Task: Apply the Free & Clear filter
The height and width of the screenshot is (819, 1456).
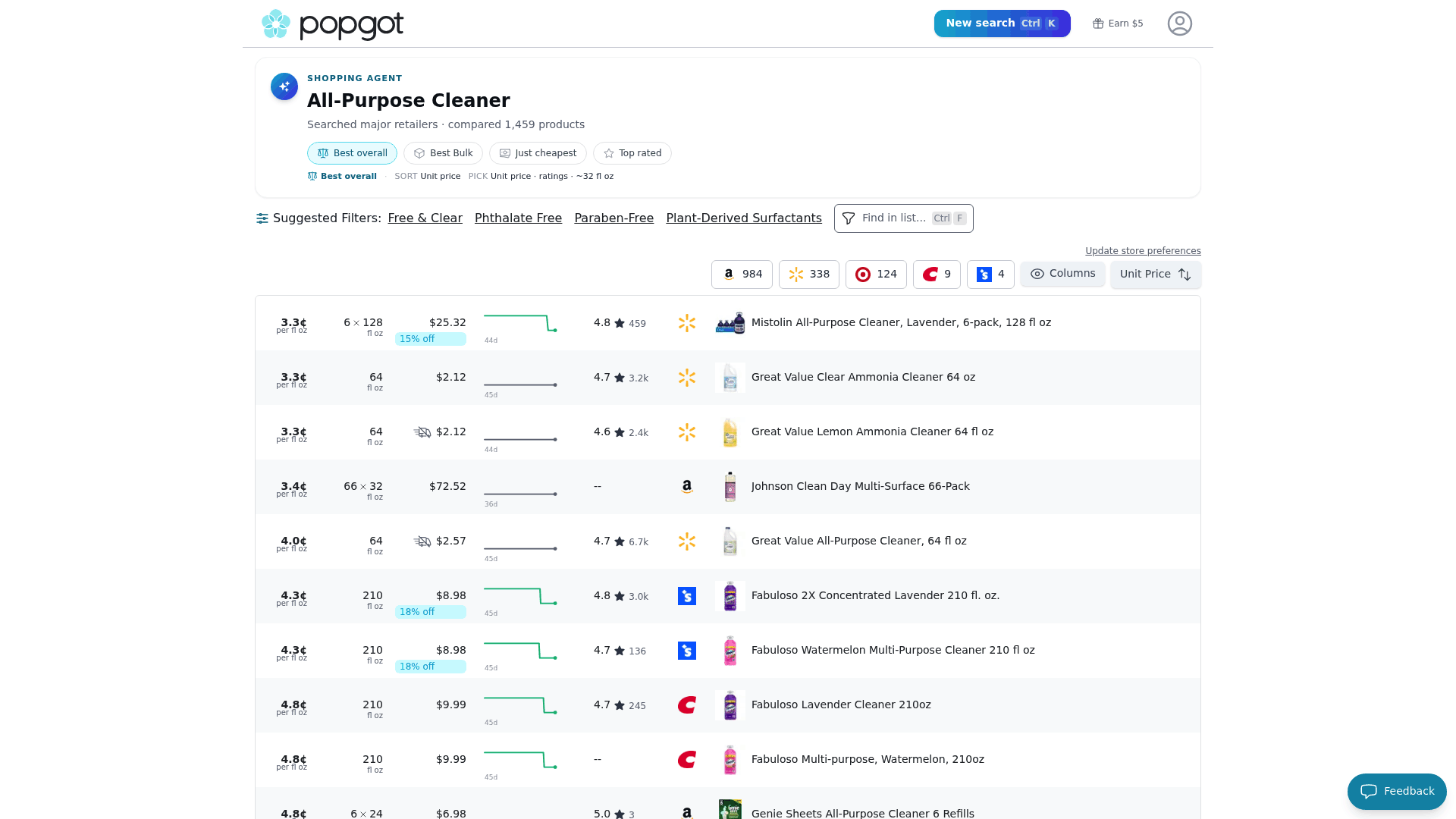Action: click(425, 218)
